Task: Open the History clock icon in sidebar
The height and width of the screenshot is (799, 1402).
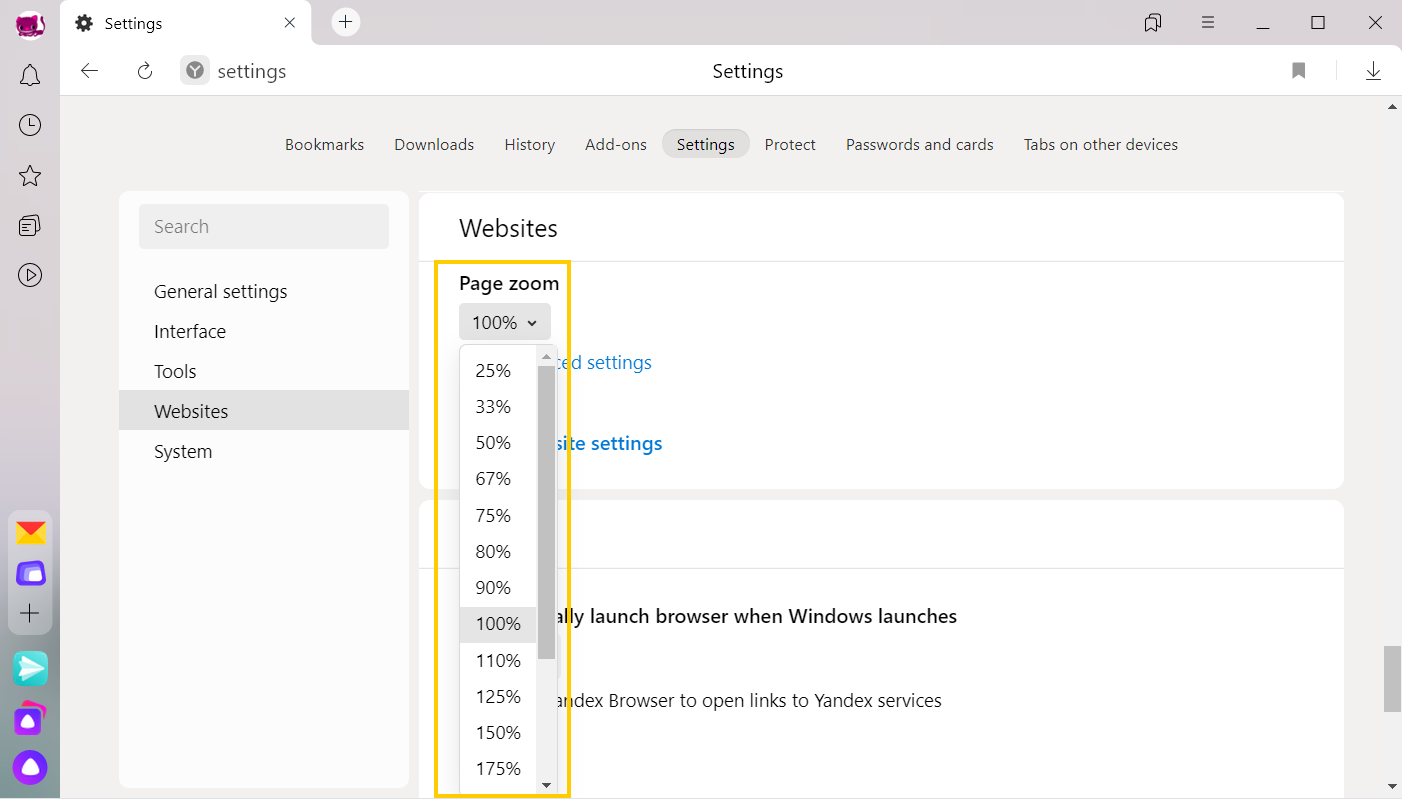Action: point(30,125)
